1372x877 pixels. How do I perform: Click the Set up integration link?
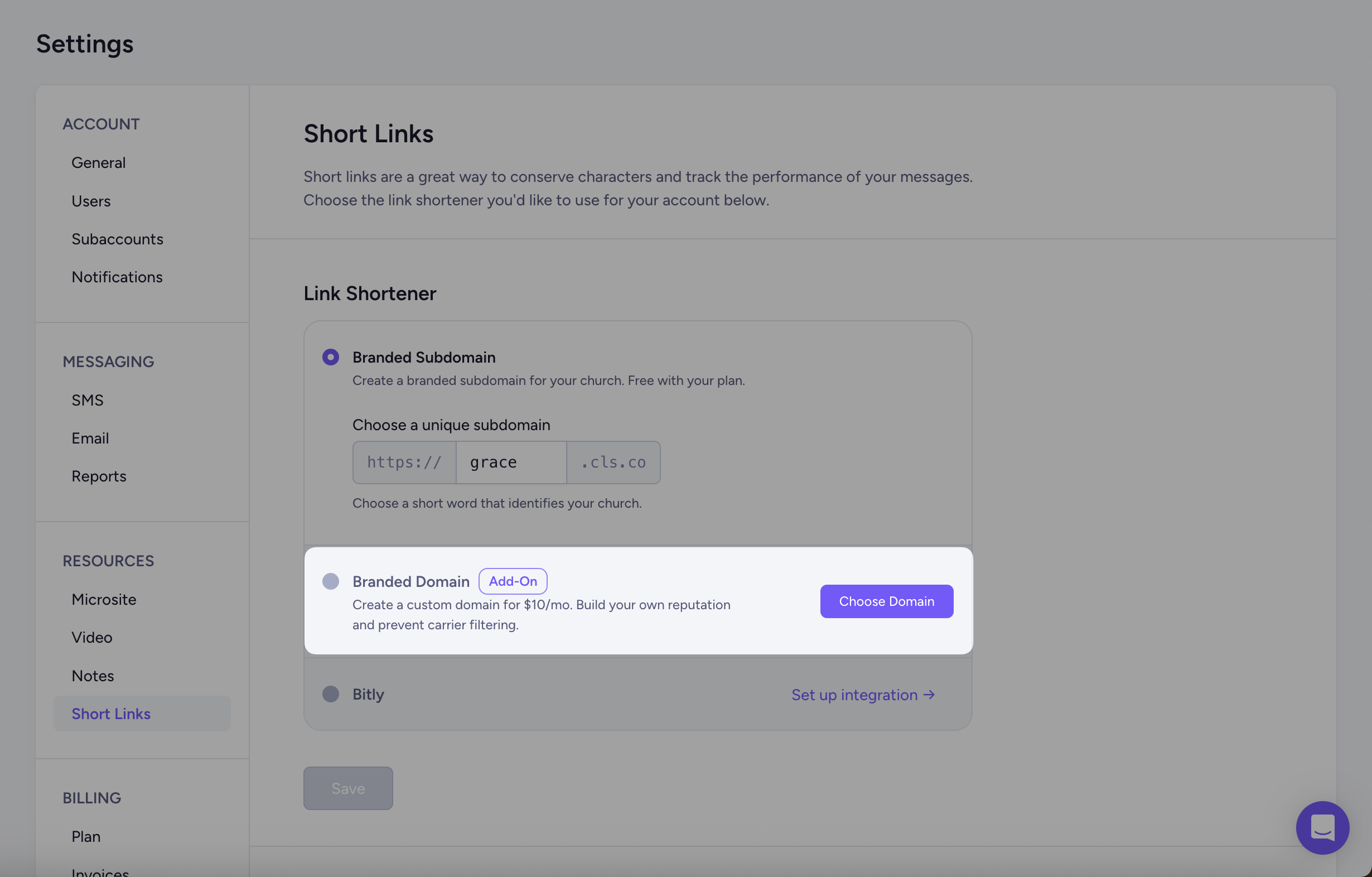pos(863,695)
